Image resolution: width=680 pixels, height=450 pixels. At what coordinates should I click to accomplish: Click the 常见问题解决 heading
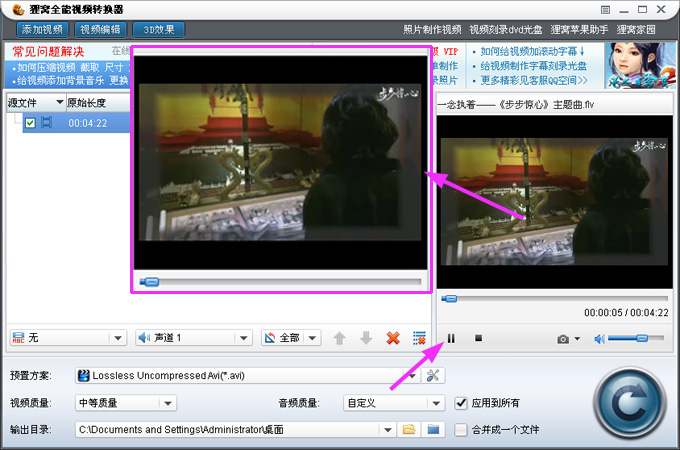[x=48, y=52]
